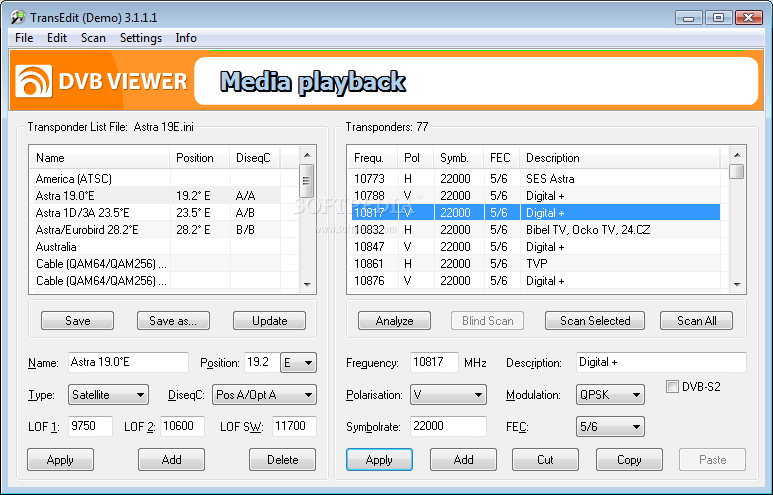Click the Save button
Screen dimensions: 773x495
(77, 321)
